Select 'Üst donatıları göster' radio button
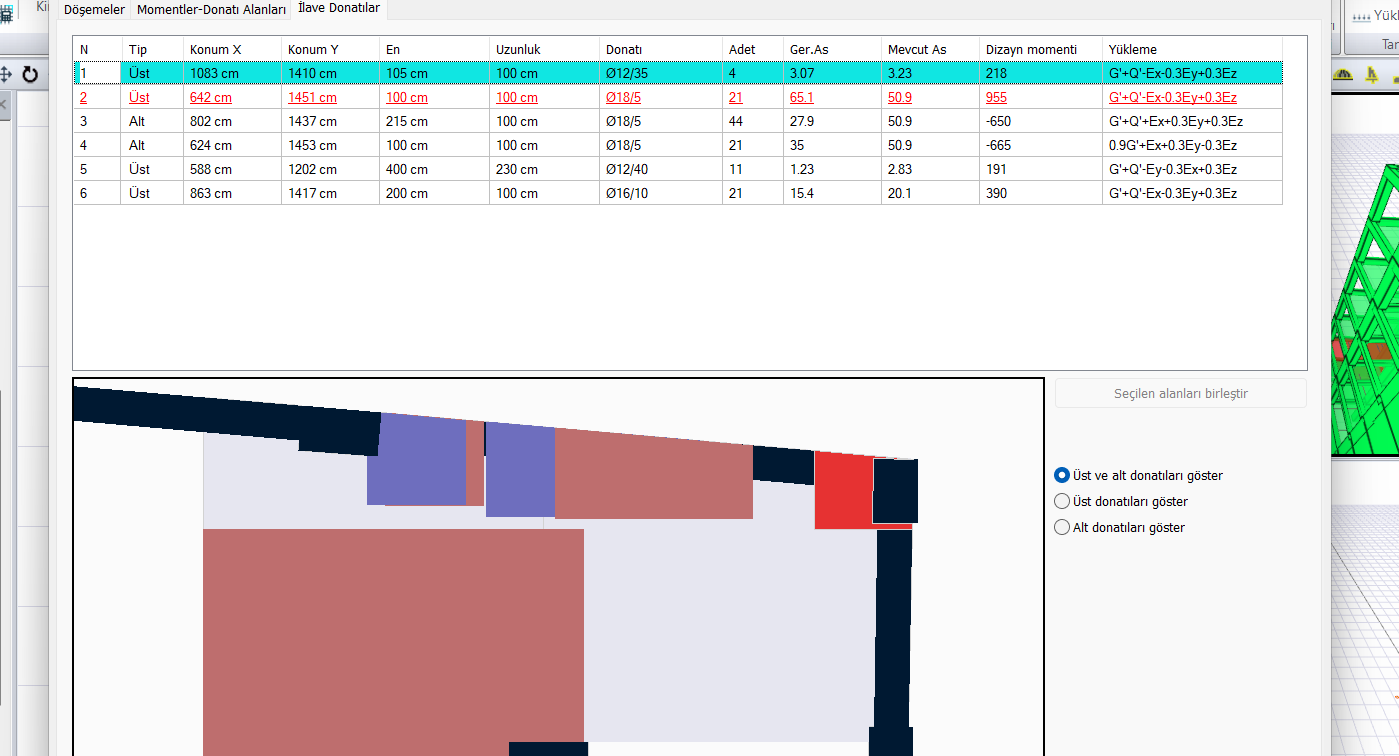Image resolution: width=1399 pixels, height=756 pixels. (1062, 502)
